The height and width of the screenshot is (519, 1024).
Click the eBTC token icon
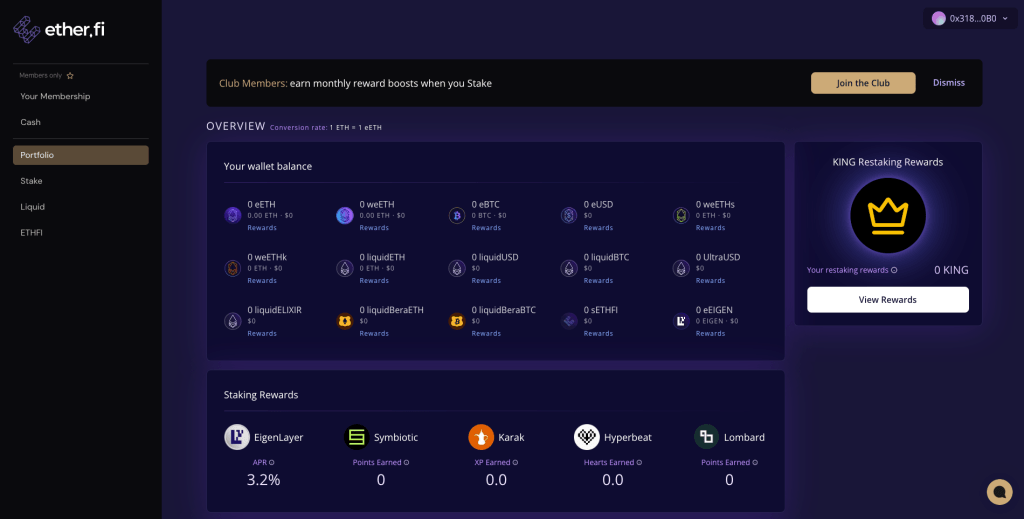click(x=456, y=214)
